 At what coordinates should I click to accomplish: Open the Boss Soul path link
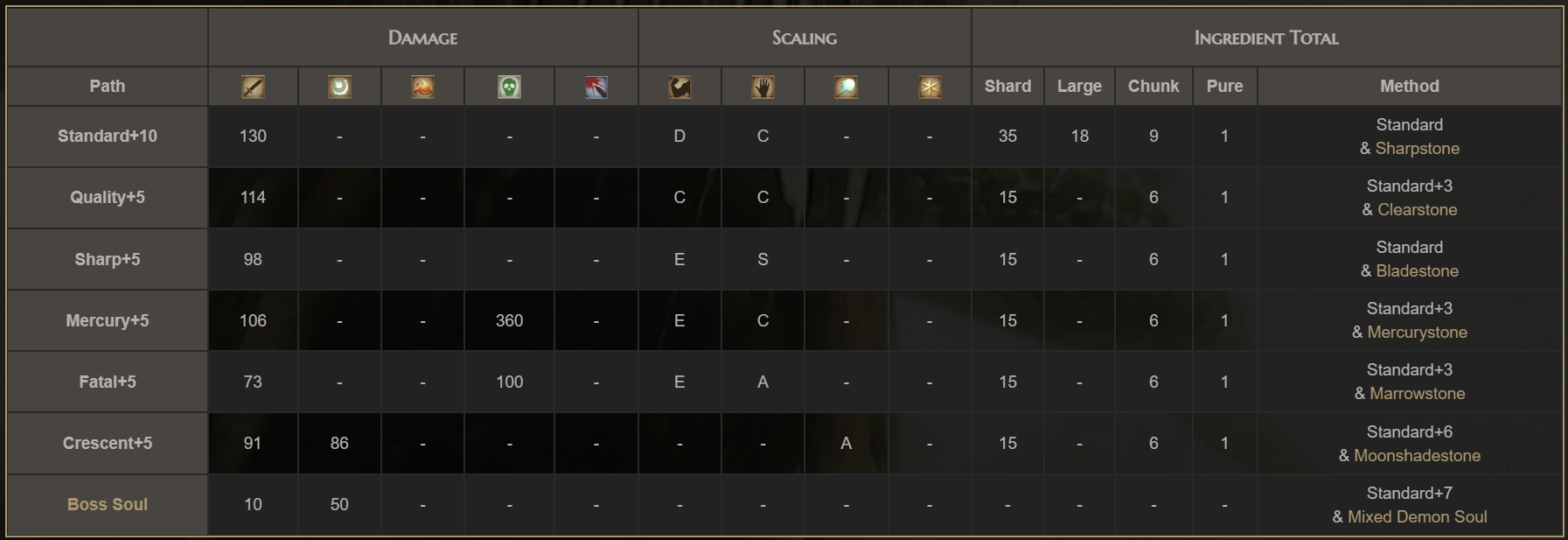click(108, 505)
